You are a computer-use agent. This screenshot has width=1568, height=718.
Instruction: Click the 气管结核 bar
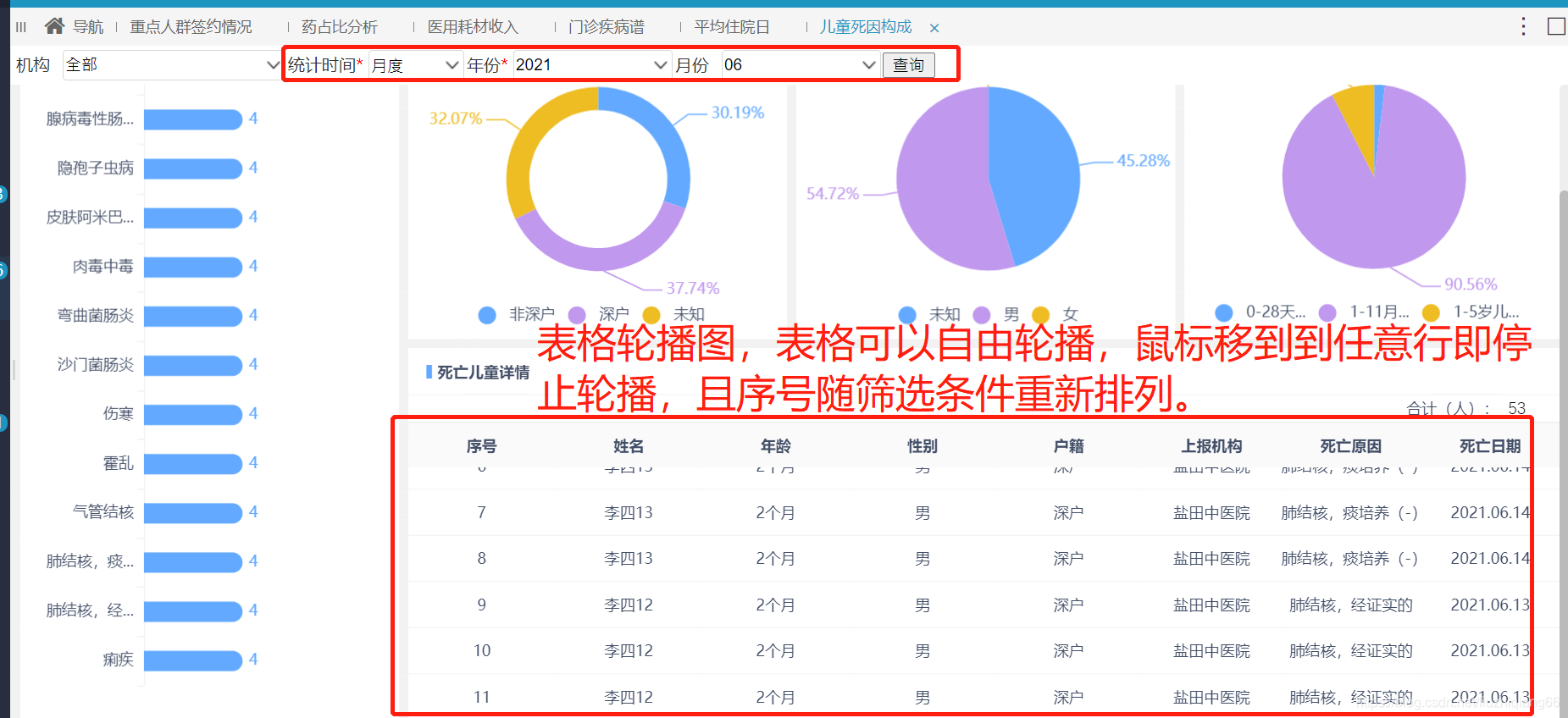[x=193, y=512]
